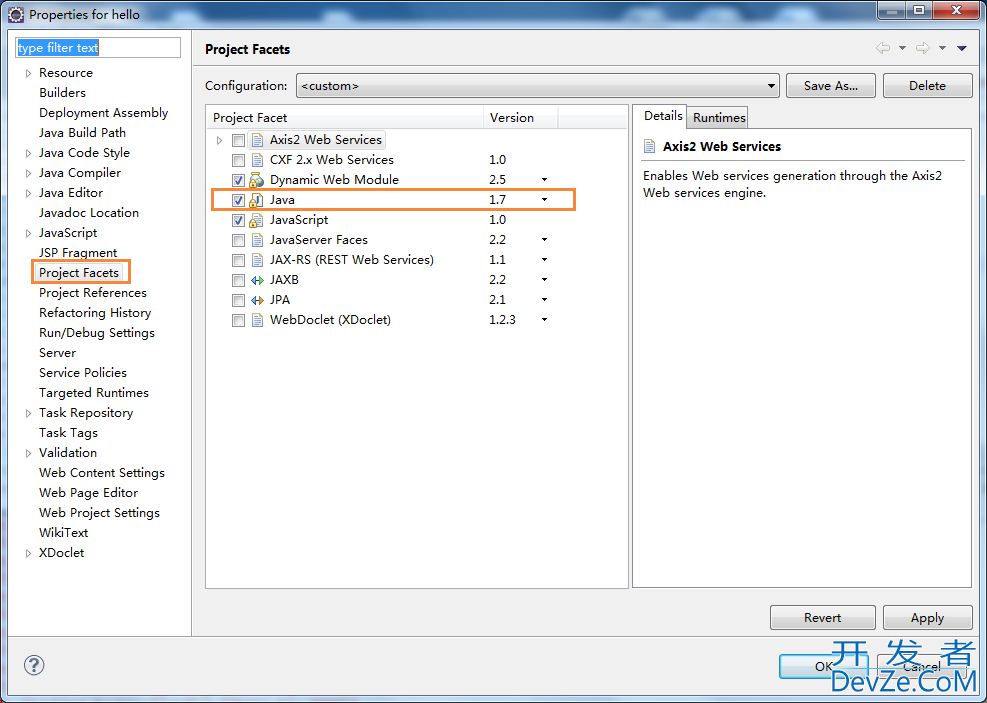Click the forward navigation arrow icon
This screenshot has width=987, height=703.
[x=923, y=48]
